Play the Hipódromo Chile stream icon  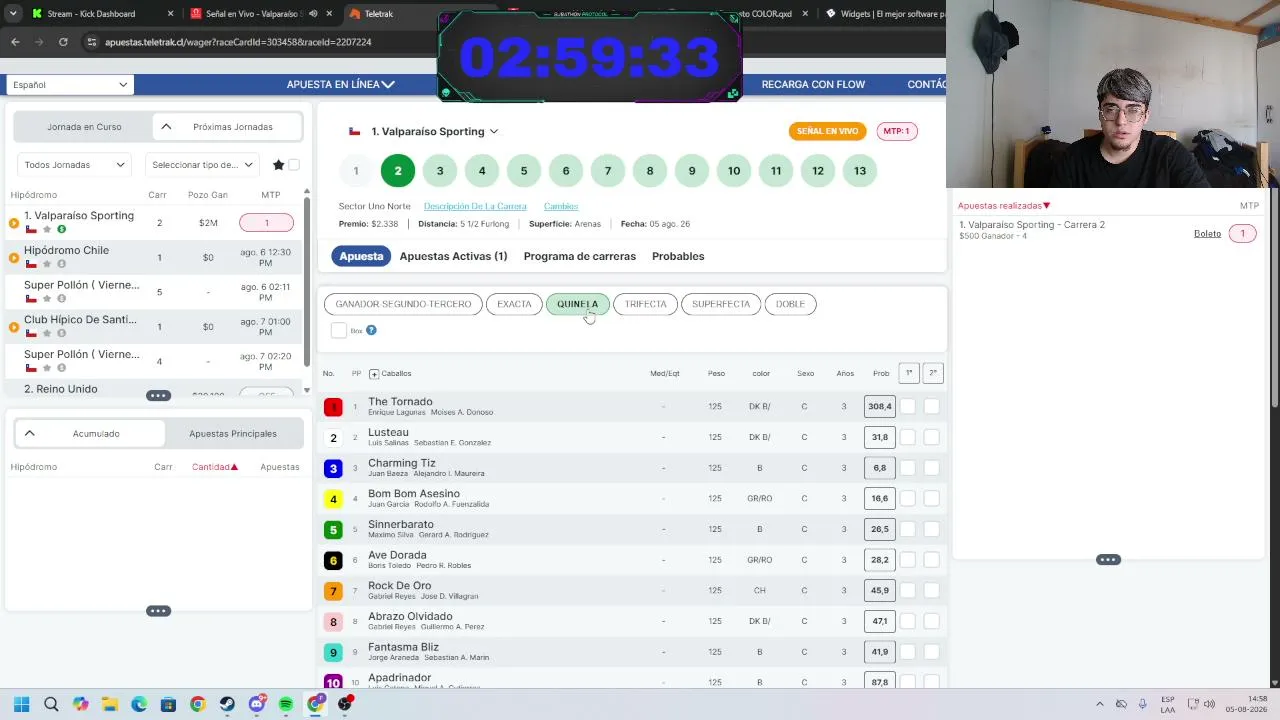pos(14,258)
